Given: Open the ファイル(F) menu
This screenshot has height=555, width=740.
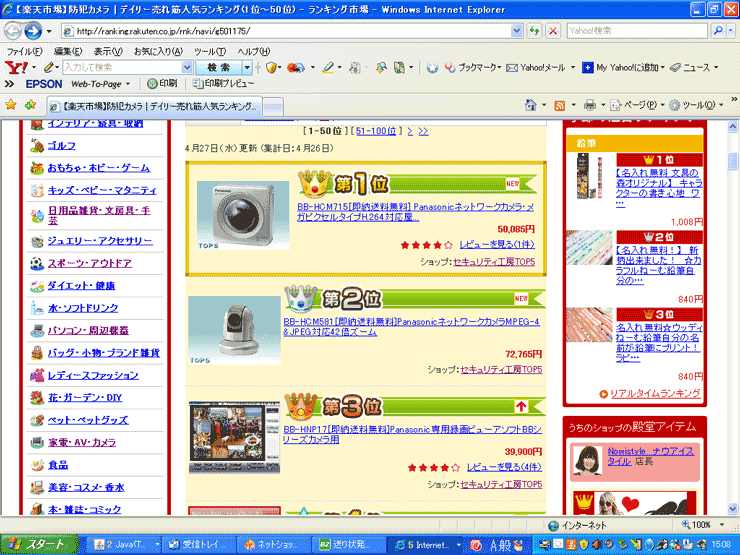Looking at the screenshot, I should pyautogui.click(x=24, y=51).
